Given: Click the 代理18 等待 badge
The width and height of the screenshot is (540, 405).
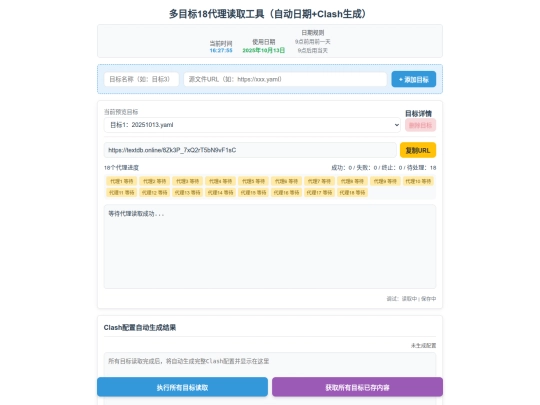Looking at the screenshot, I should tap(352, 193).
